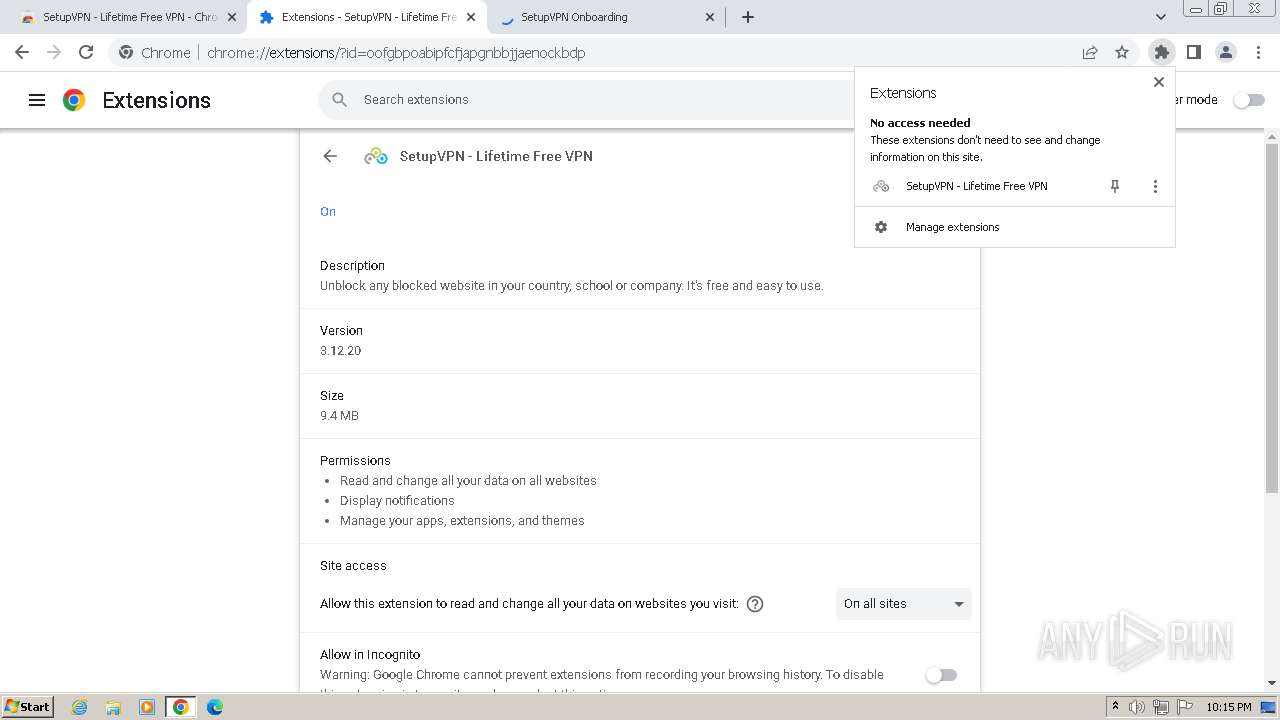The height and width of the screenshot is (720, 1280).
Task: Open more actions for SetupVPN in the popup
Action: 1155,186
